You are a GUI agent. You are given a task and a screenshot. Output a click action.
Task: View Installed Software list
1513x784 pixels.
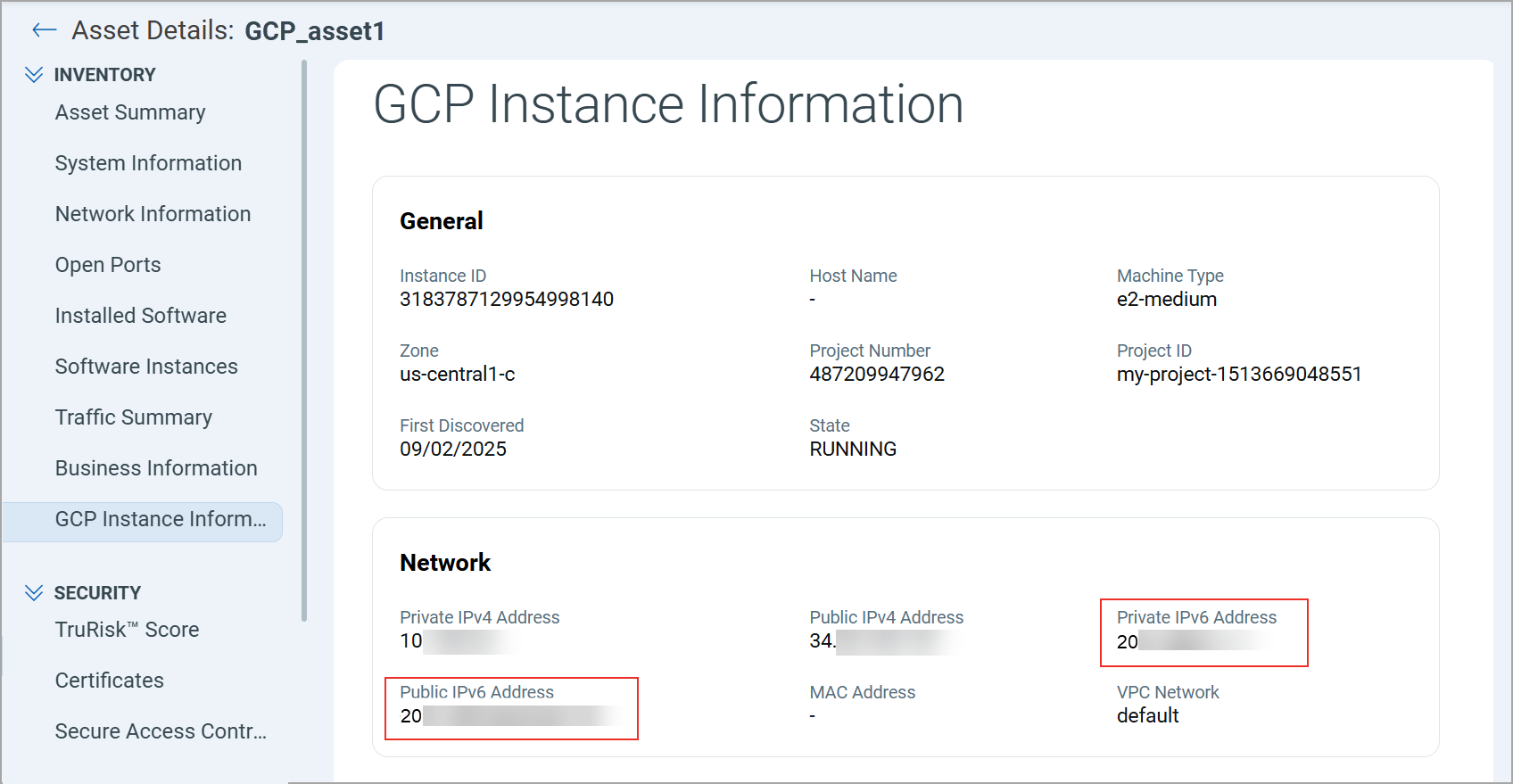[141, 316]
